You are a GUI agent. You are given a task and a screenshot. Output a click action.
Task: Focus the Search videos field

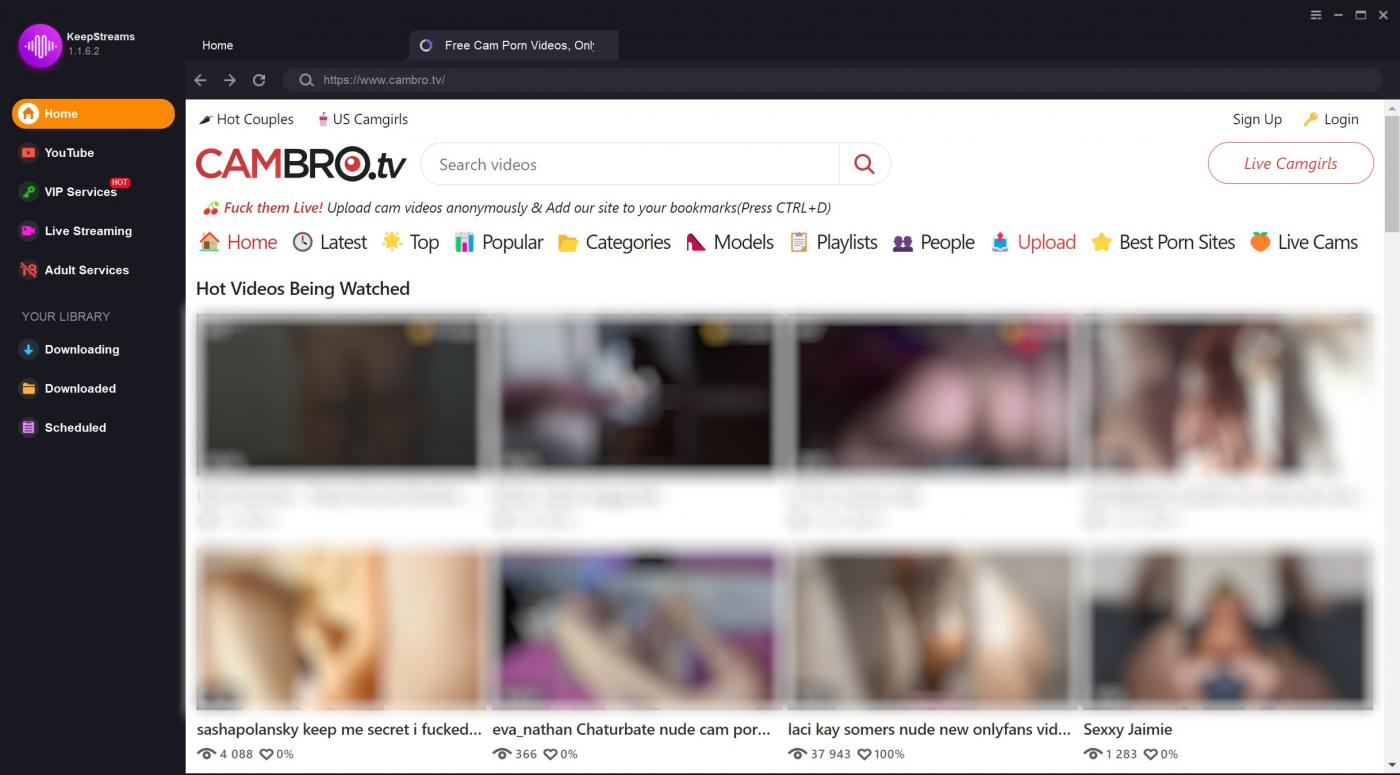click(x=629, y=164)
